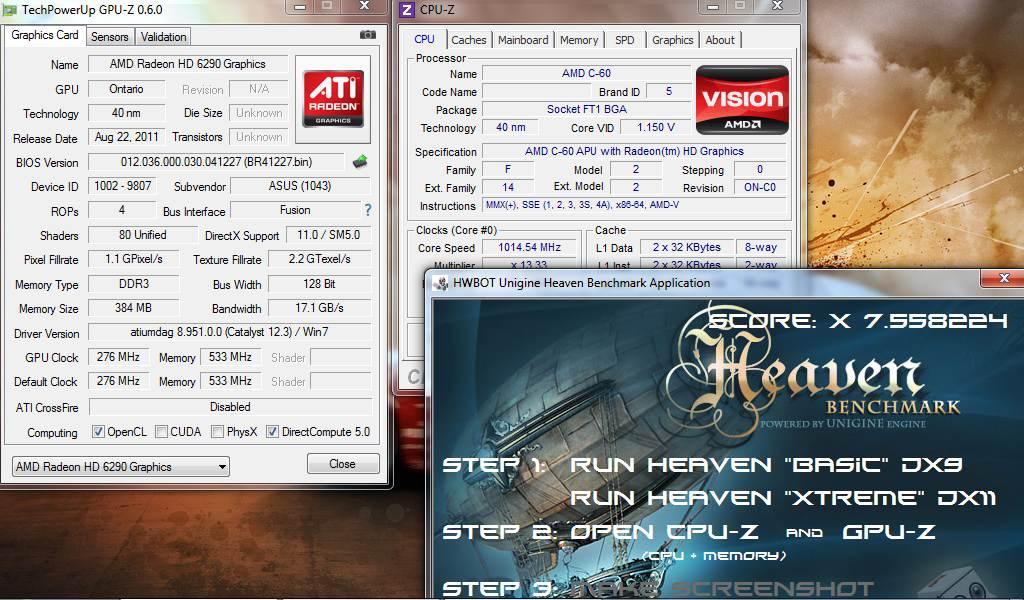1024x600 pixels.
Task: Click the CPU-Z processor name AMD C-60
Action: [586, 73]
